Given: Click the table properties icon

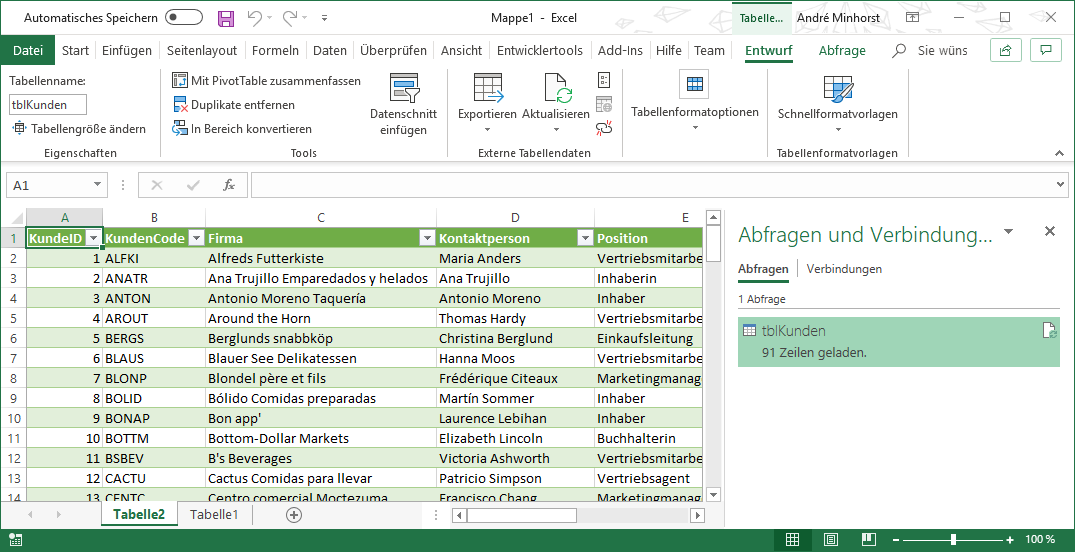Looking at the screenshot, I should [x=604, y=80].
